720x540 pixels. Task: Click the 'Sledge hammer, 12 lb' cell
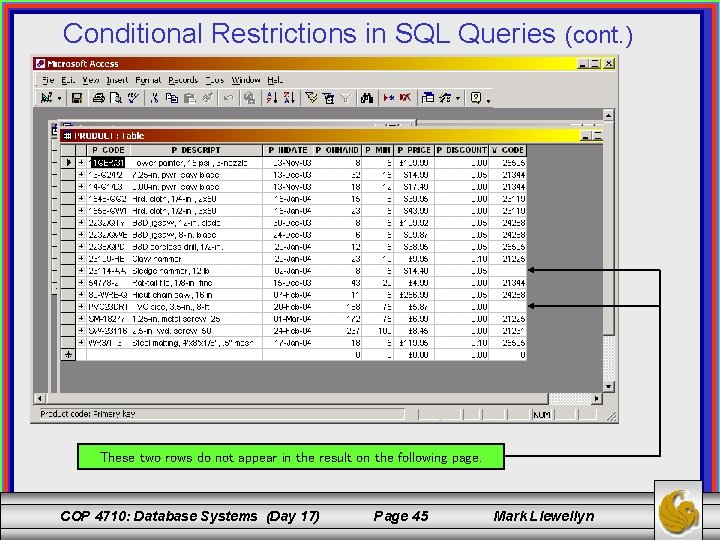[x=197, y=270]
